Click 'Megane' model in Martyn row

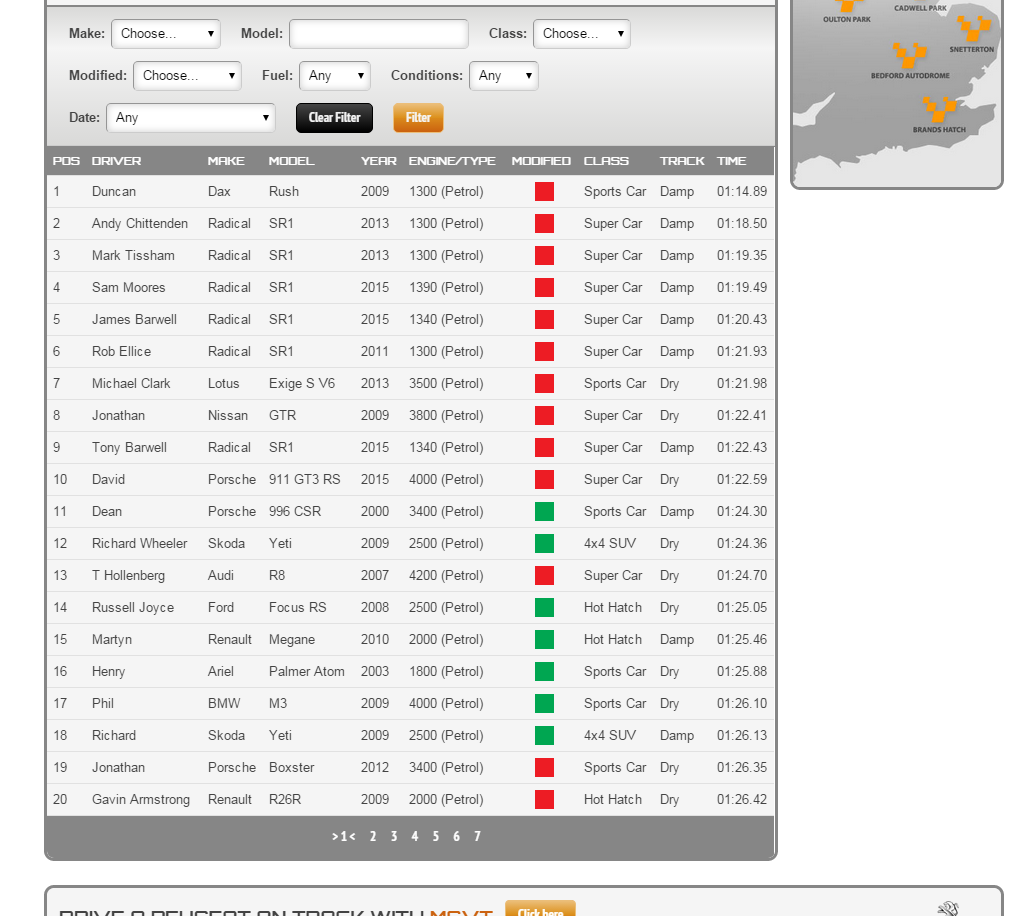click(x=292, y=640)
